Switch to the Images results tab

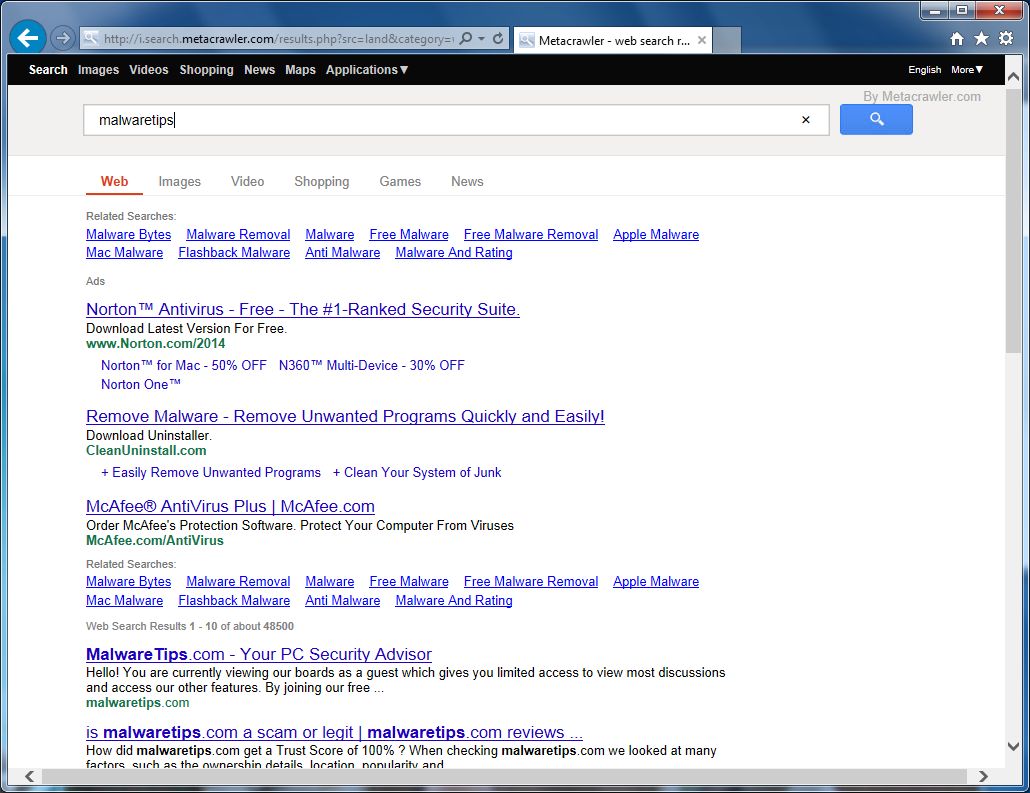179,181
